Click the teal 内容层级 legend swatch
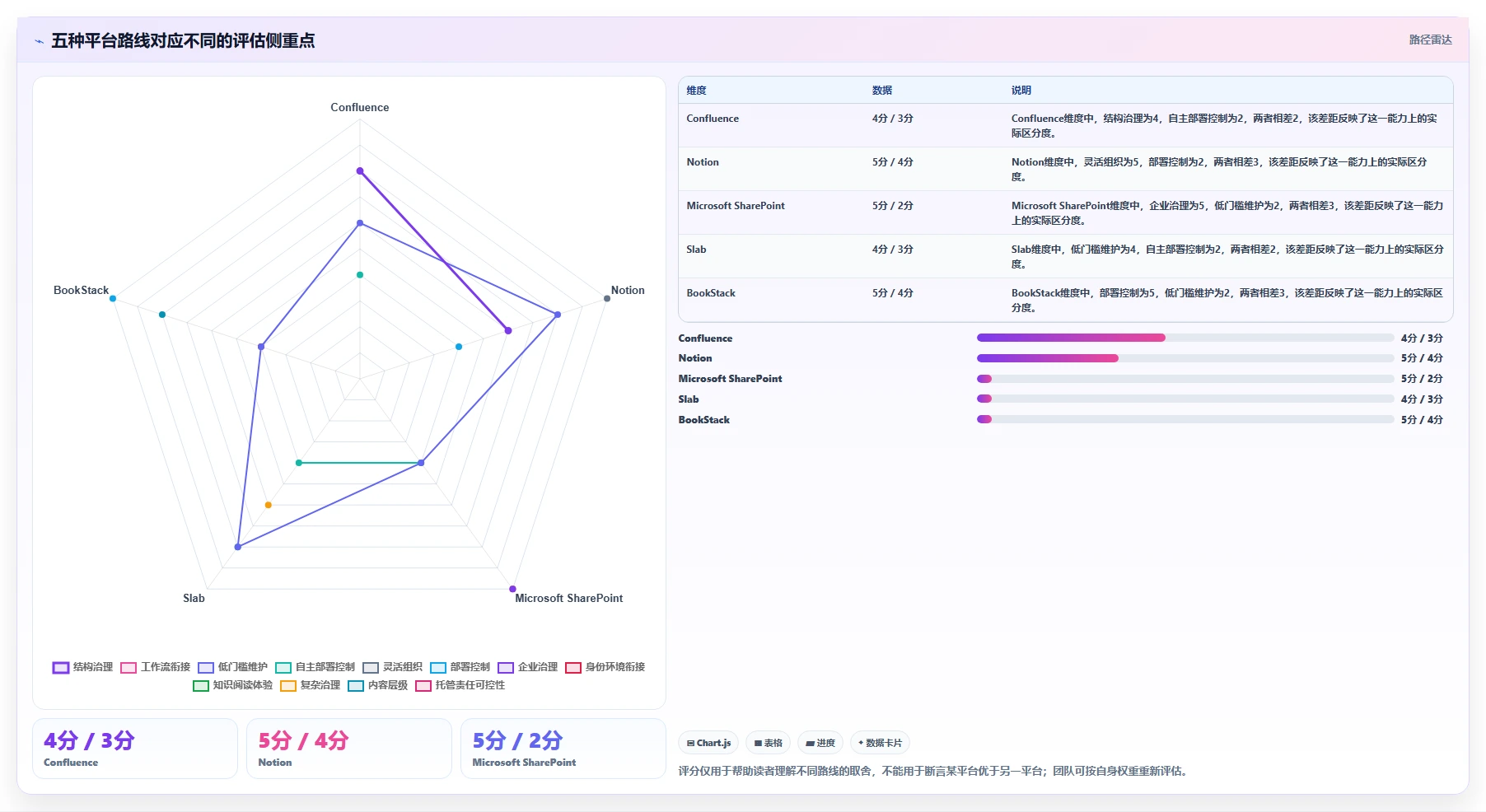Image resolution: width=1486 pixels, height=812 pixels. pos(356,685)
